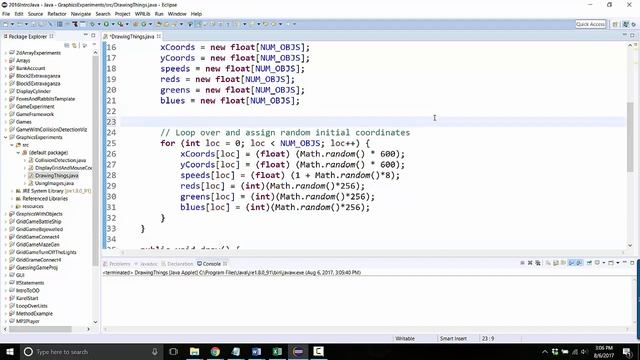Screen dimensions: 640x360
Task: Click the Quick Access field
Action: tap(591, 24)
